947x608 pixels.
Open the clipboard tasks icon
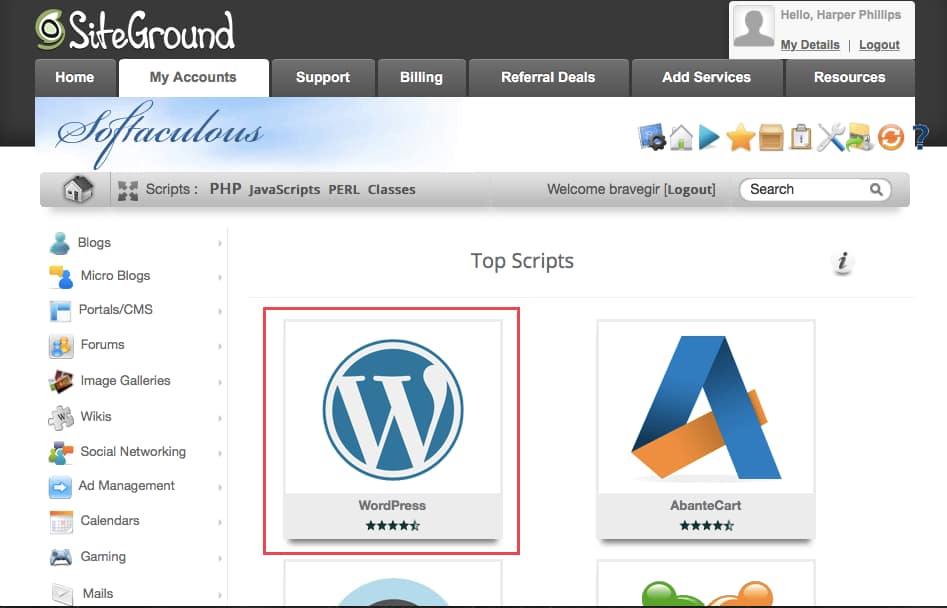(800, 138)
